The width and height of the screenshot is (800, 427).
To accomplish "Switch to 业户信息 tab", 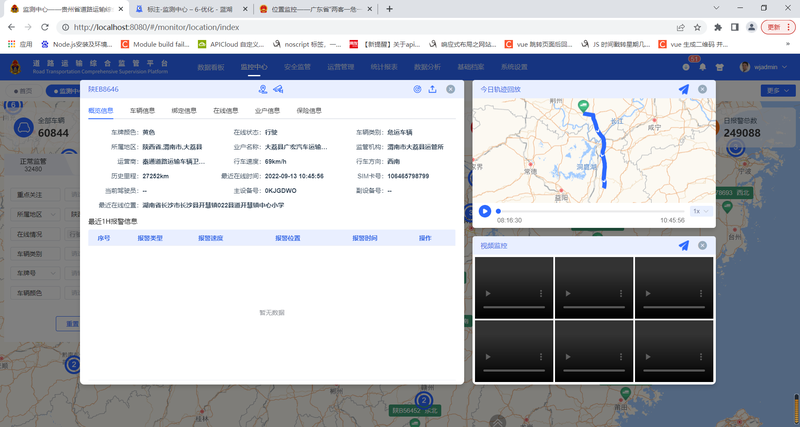I will pos(267,111).
